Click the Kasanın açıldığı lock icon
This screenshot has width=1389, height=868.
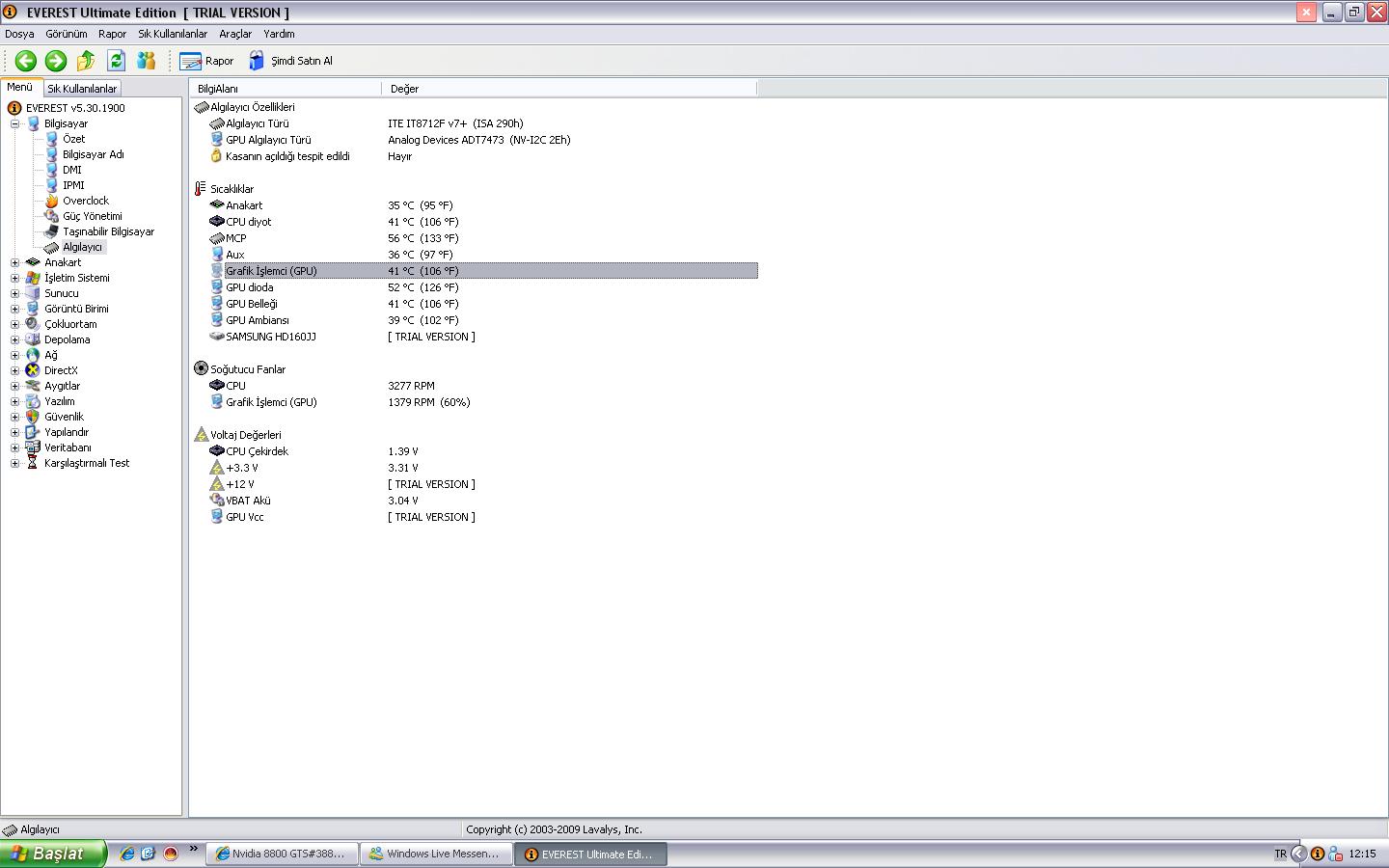(217, 156)
